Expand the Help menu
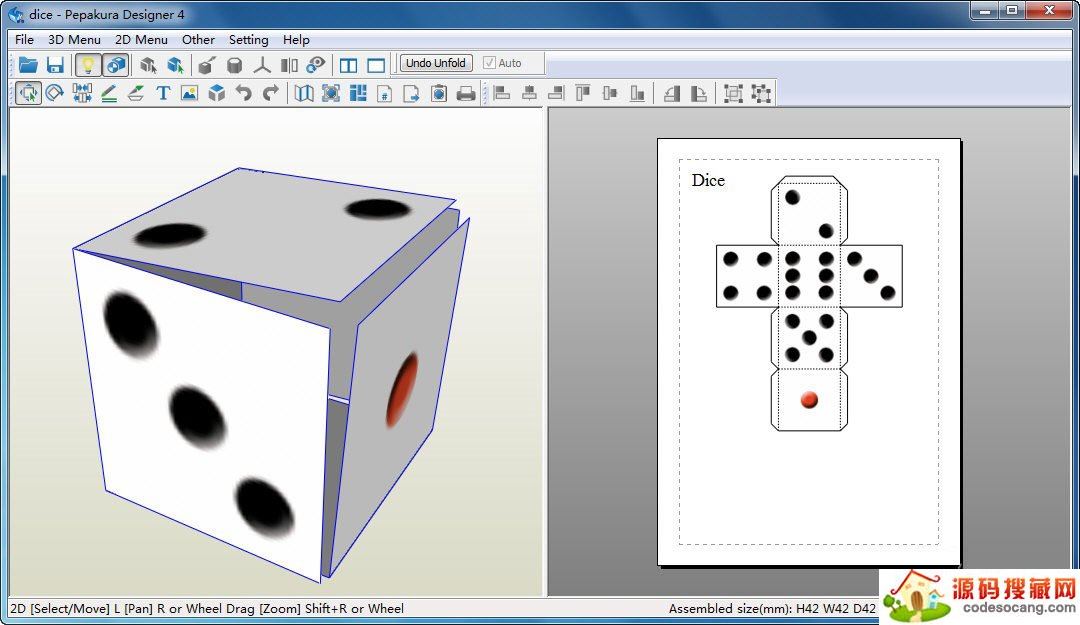Image resolution: width=1080 pixels, height=625 pixels. pyautogui.click(x=296, y=39)
